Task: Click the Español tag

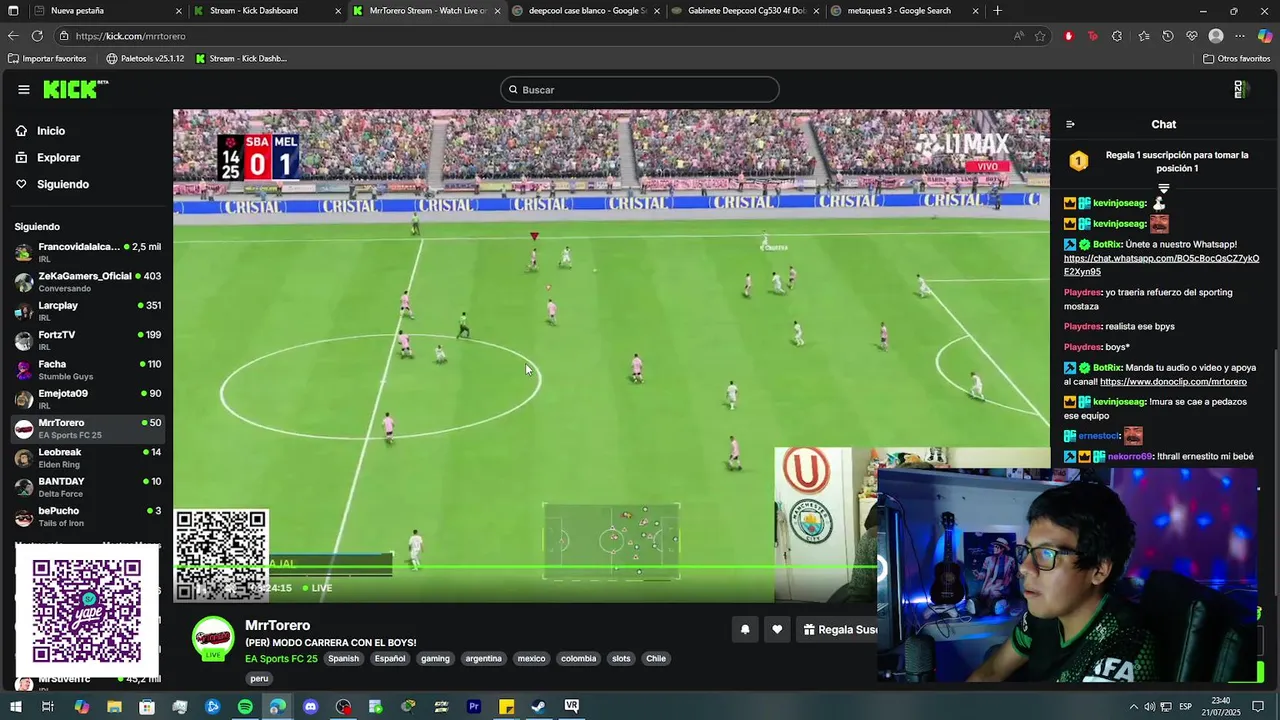Action: click(390, 659)
